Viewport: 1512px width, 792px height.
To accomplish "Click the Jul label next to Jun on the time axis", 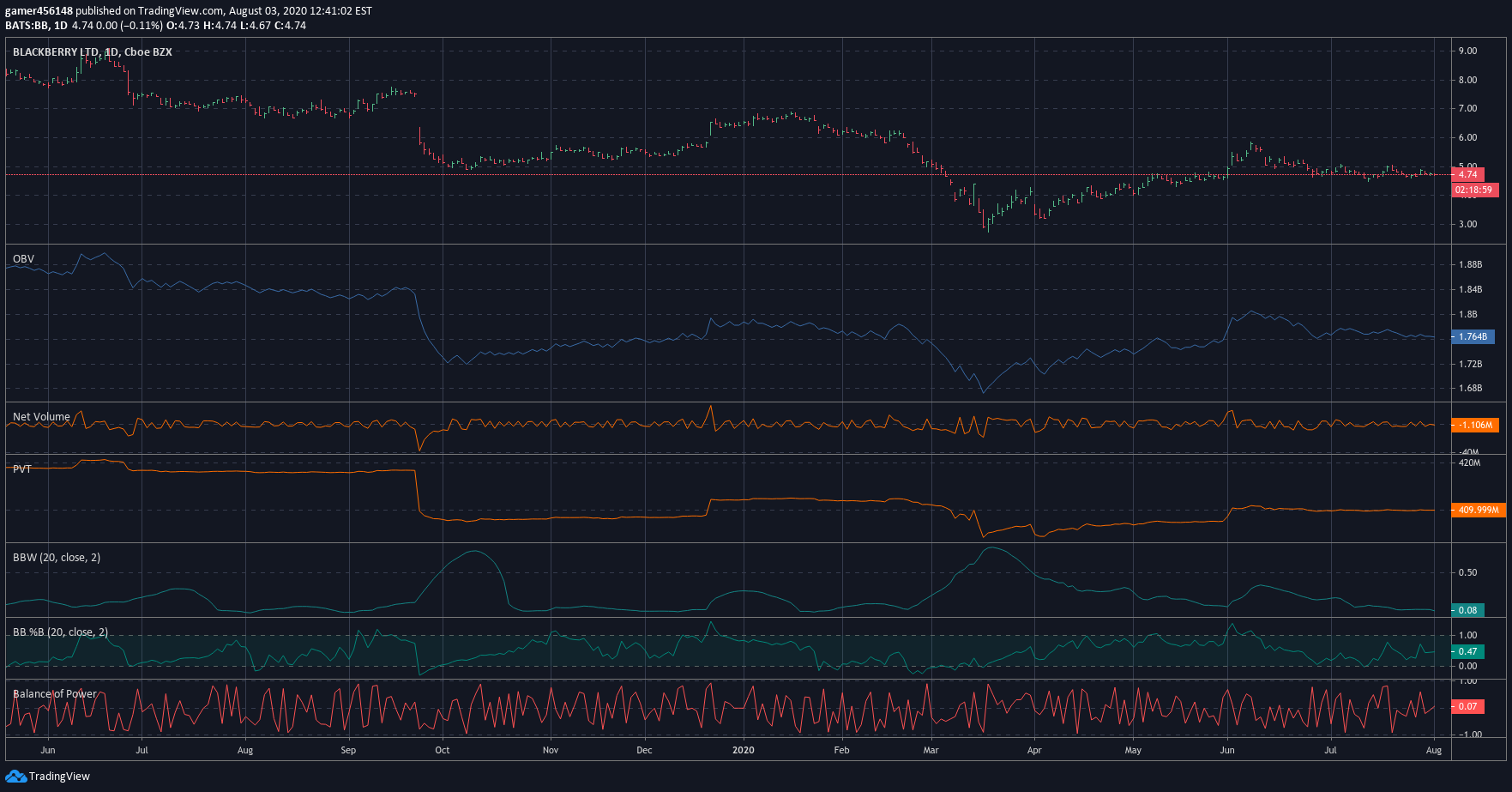I will tap(142, 750).
